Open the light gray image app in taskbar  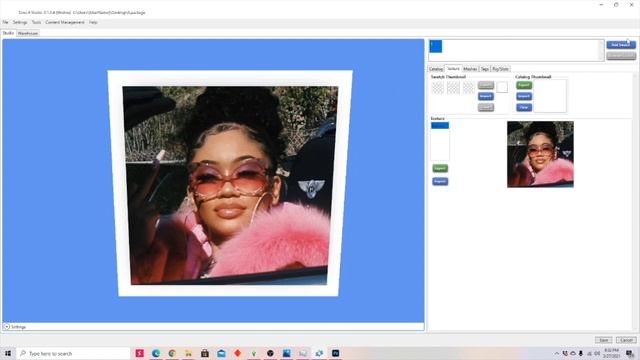[x=303, y=353]
